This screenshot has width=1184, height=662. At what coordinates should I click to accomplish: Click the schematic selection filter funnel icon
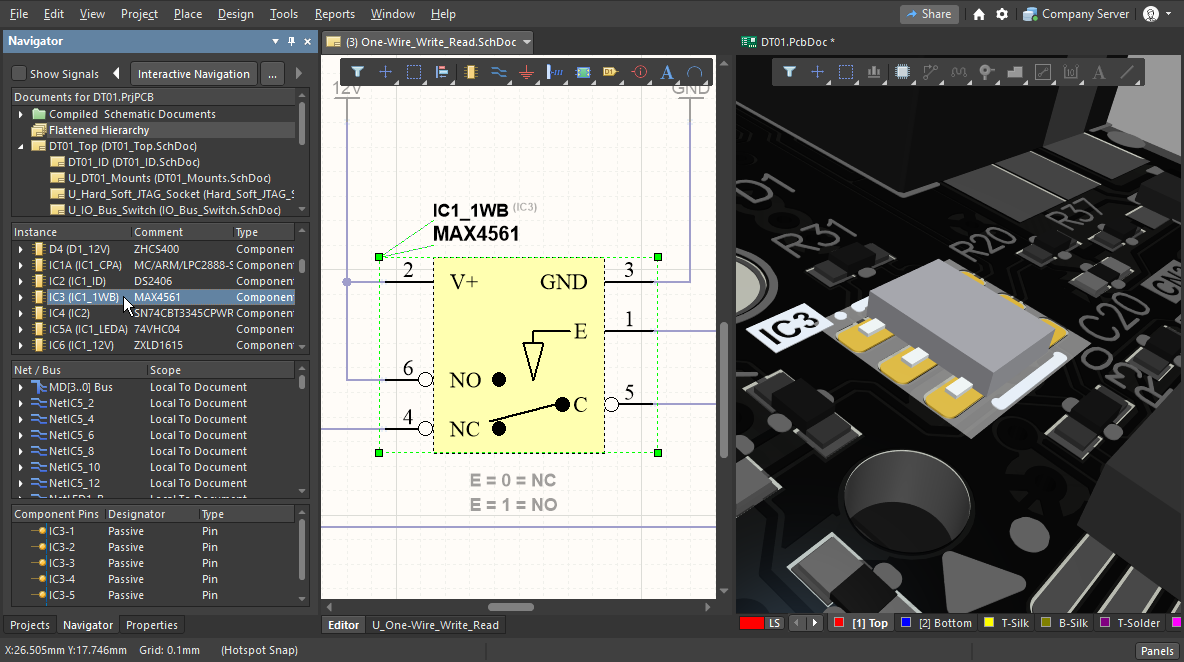357,72
